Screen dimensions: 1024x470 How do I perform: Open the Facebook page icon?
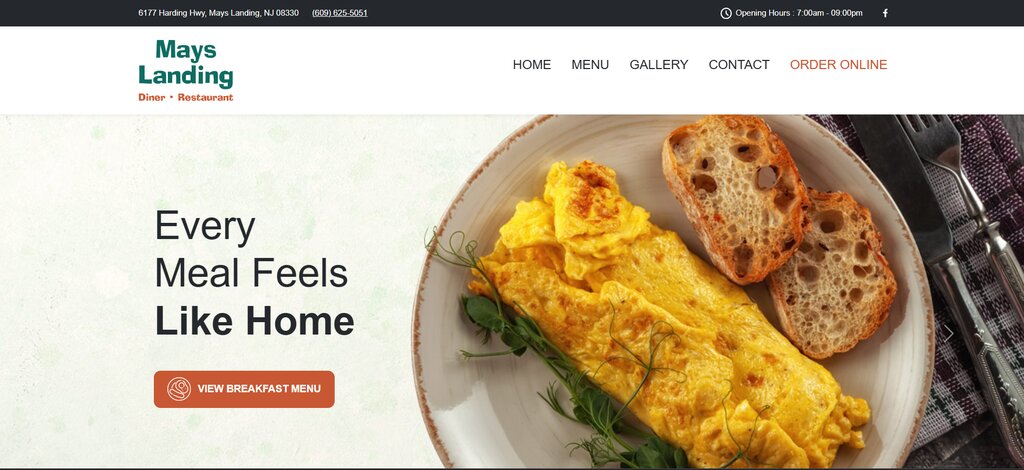point(886,13)
